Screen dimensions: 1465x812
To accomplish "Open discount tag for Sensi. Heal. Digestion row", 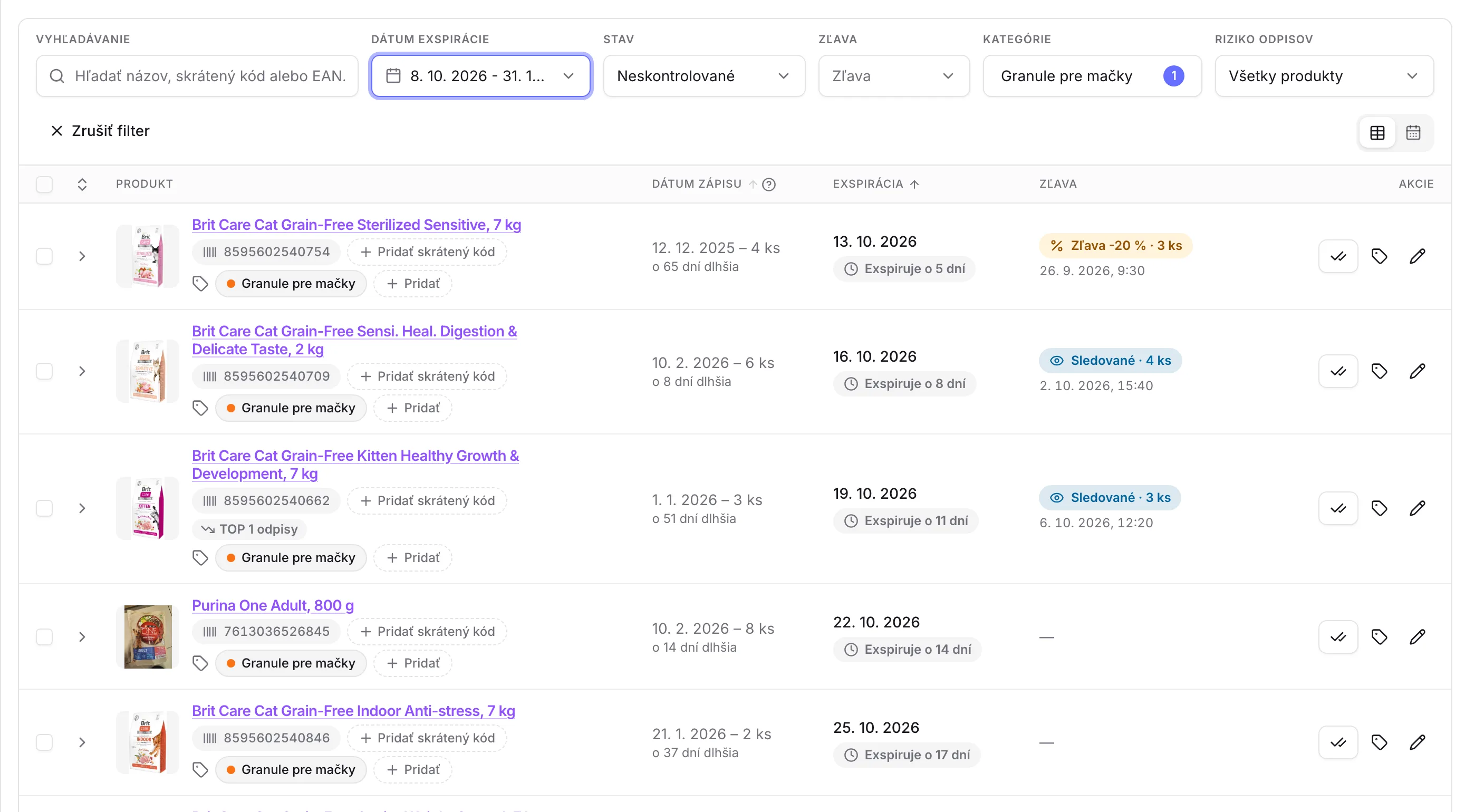I will tap(1379, 371).
